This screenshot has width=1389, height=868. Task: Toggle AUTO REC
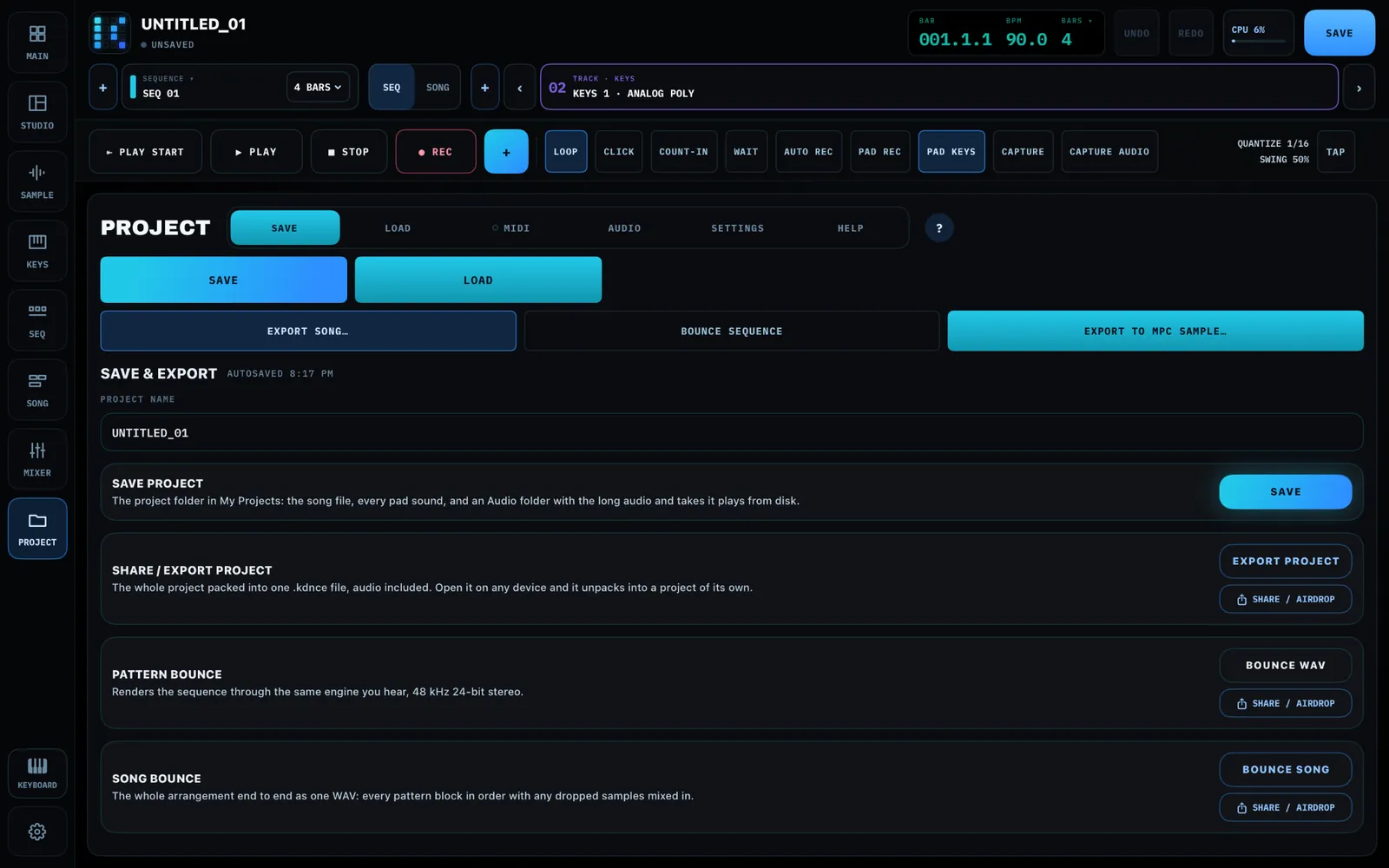808,152
